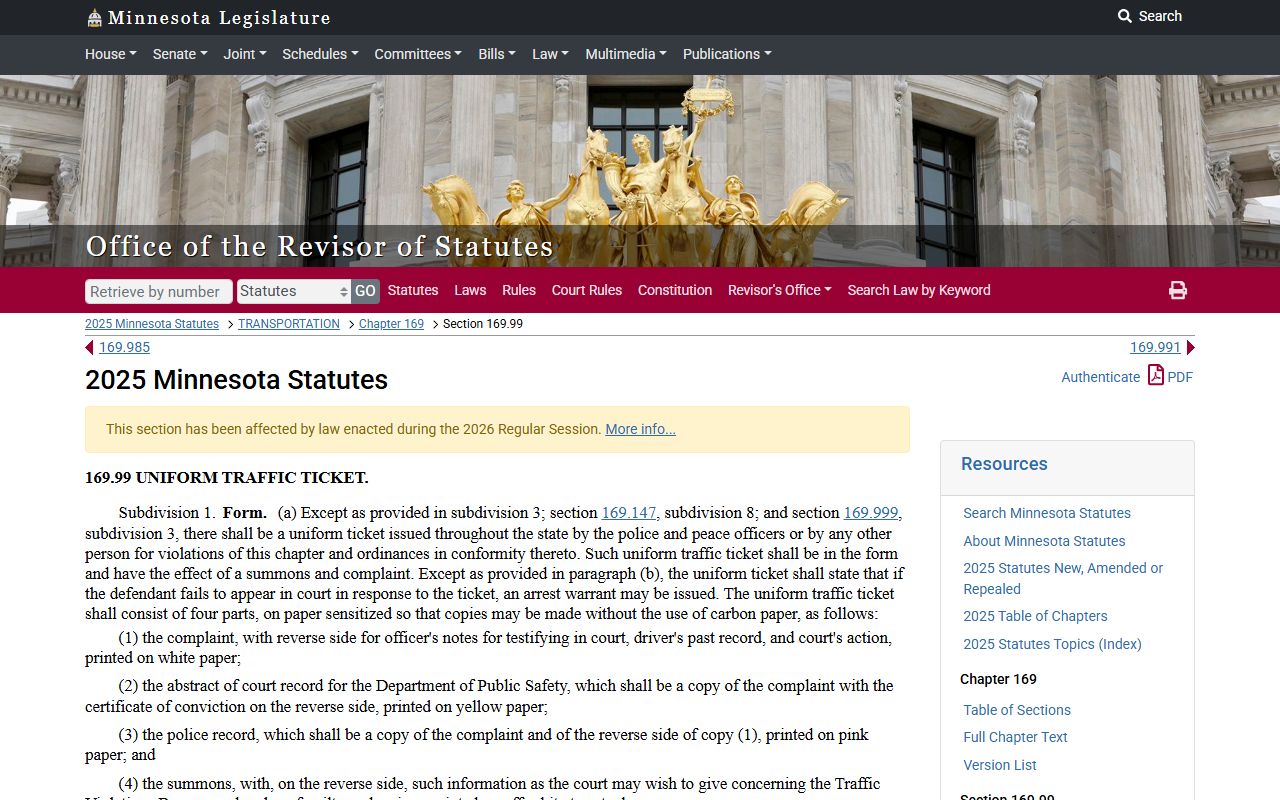Click the right arrow to next section
The width and height of the screenshot is (1280, 800).
click(x=1191, y=348)
